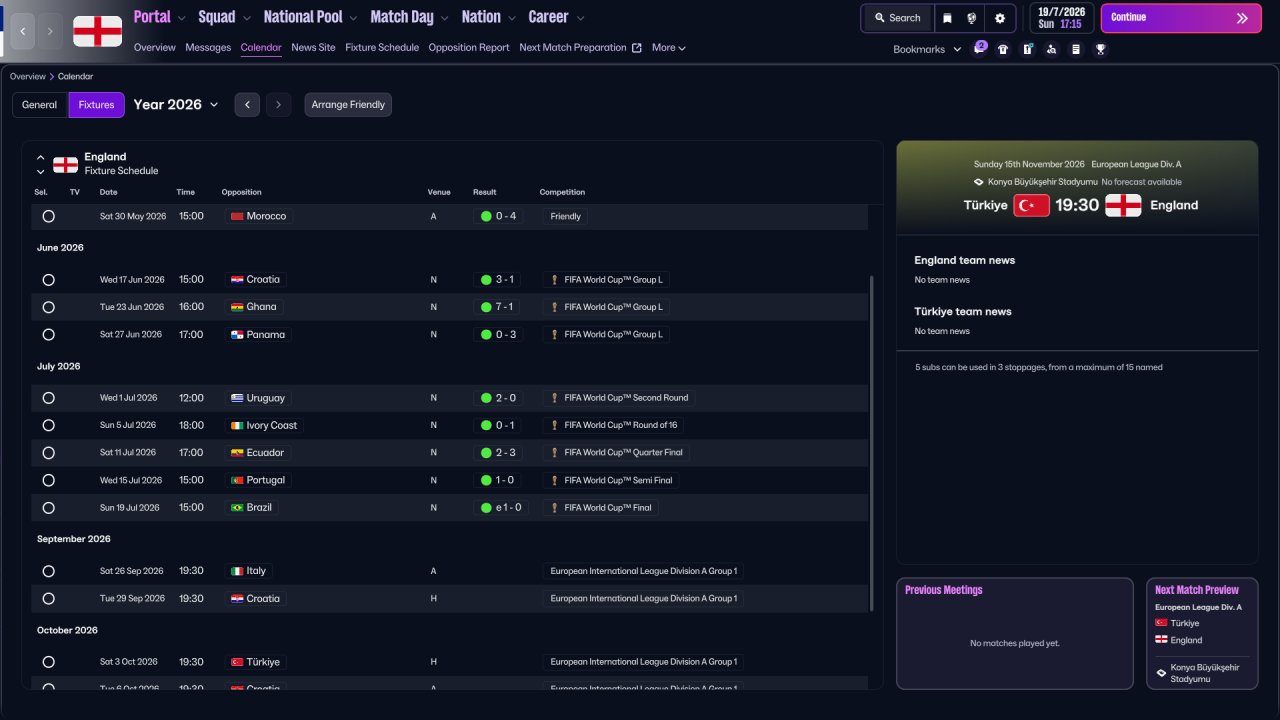Click the Morocco flag in the opposition column

[x=237, y=216]
